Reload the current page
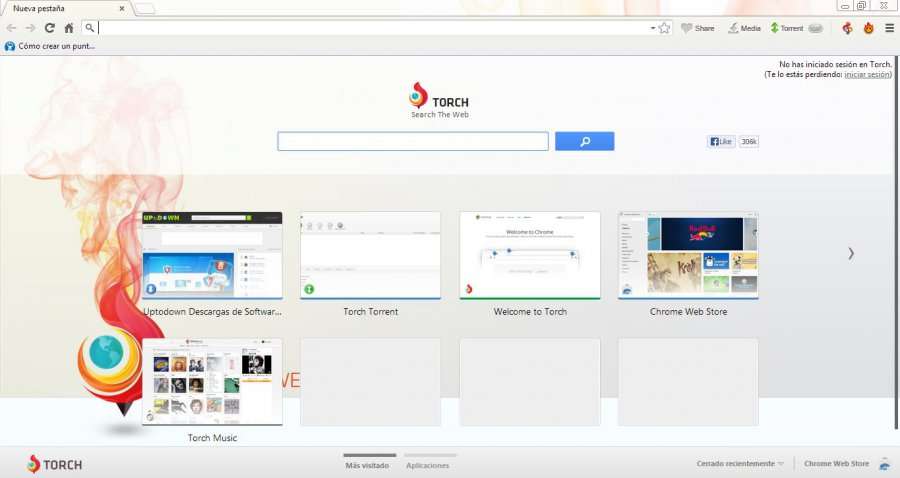Viewport: 900px width, 478px height. point(49,28)
